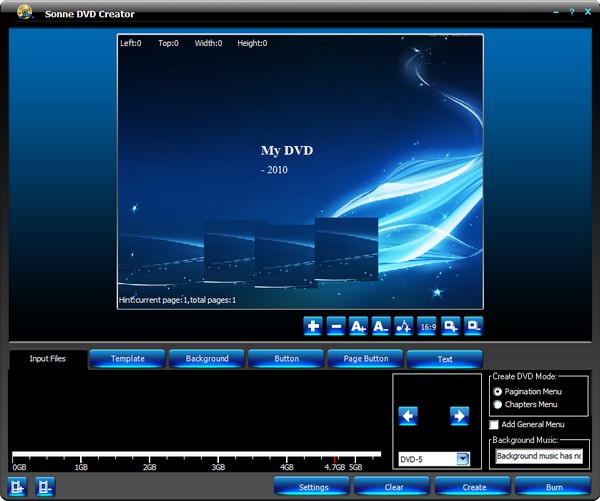Click the A+ add text icon
This screenshot has height=501, width=600.
[358, 326]
